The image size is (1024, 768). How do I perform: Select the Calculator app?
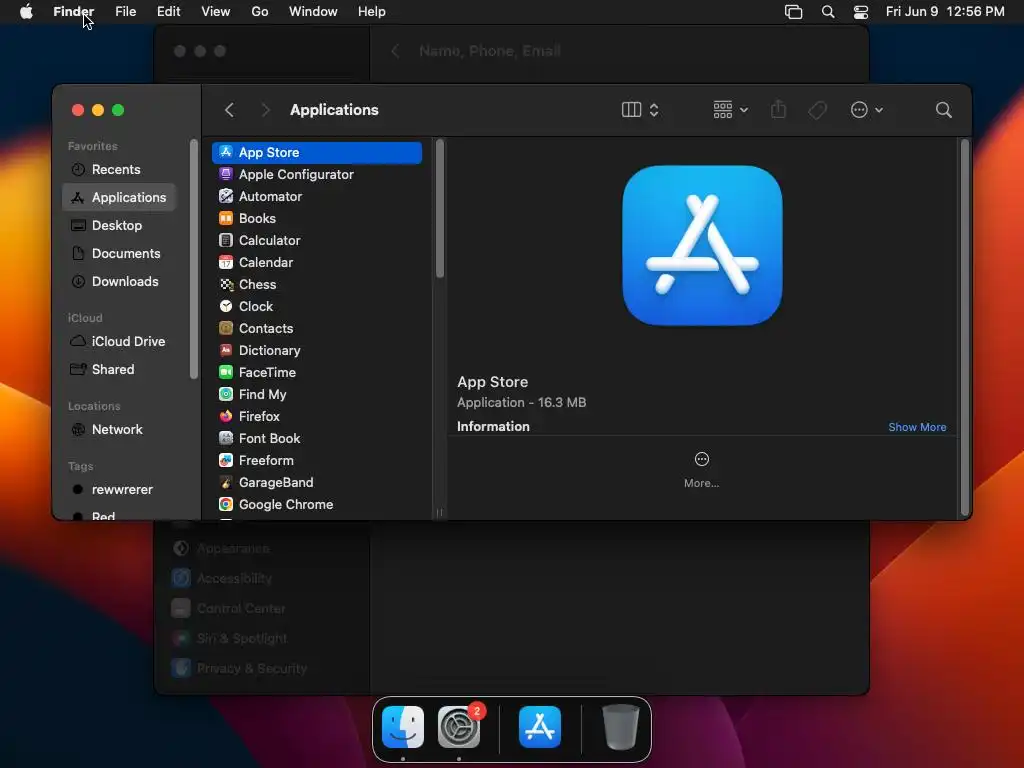tap(317, 240)
